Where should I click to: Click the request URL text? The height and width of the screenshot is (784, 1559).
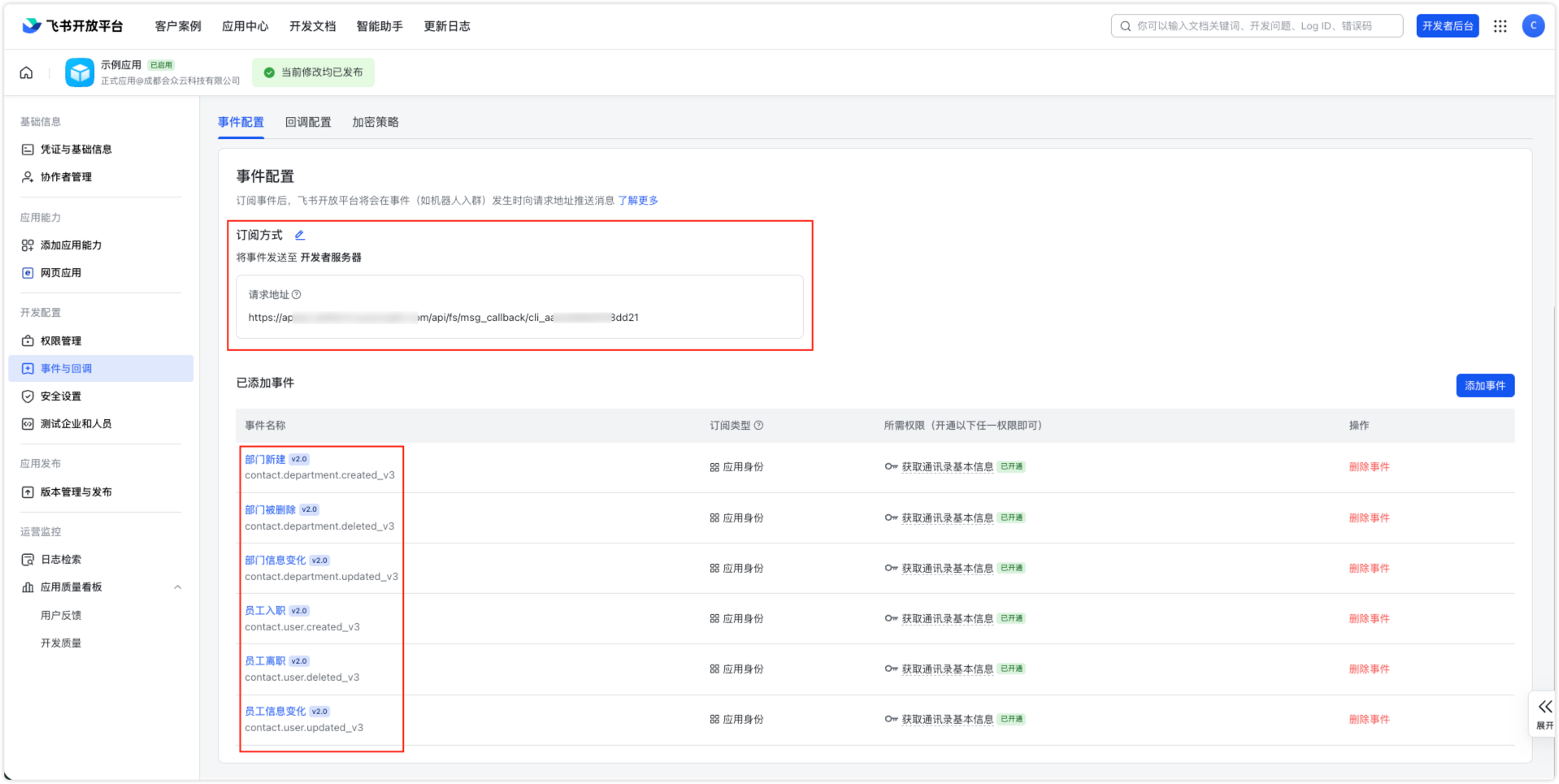[444, 318]
